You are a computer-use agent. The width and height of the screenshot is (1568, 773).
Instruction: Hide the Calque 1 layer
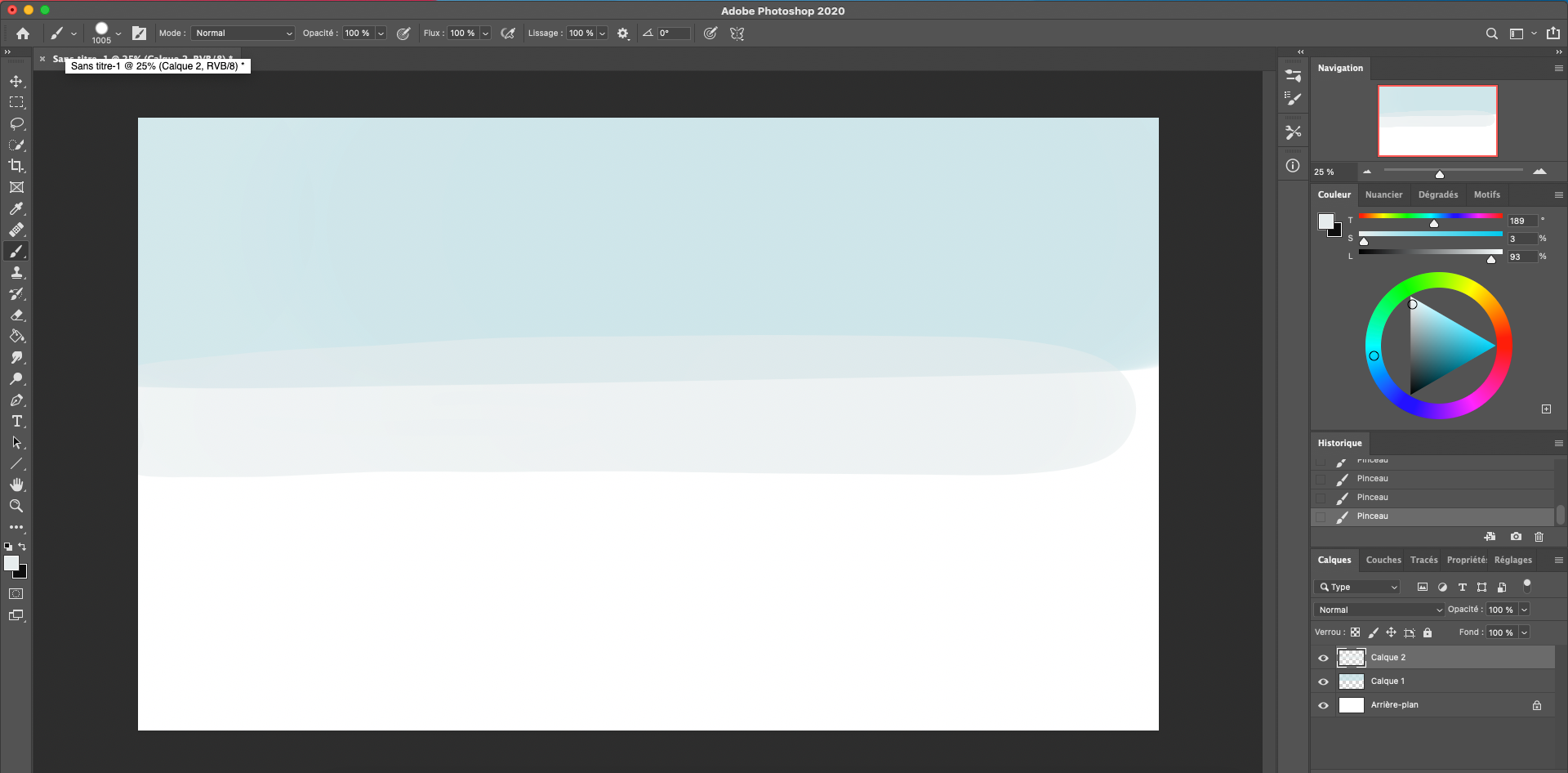click(x=1323, y=681)
